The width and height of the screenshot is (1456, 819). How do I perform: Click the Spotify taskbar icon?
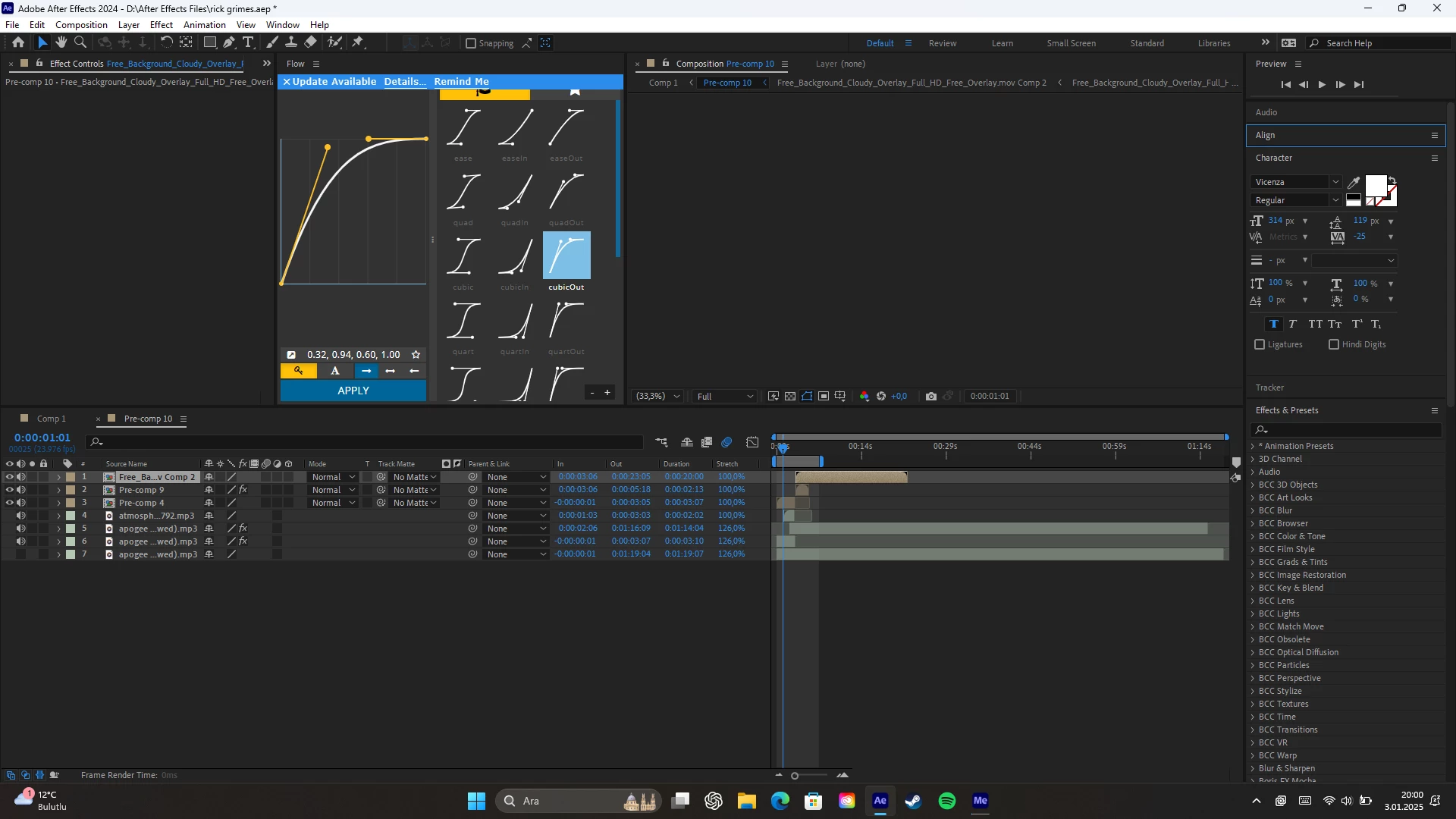tap(947, 801)
